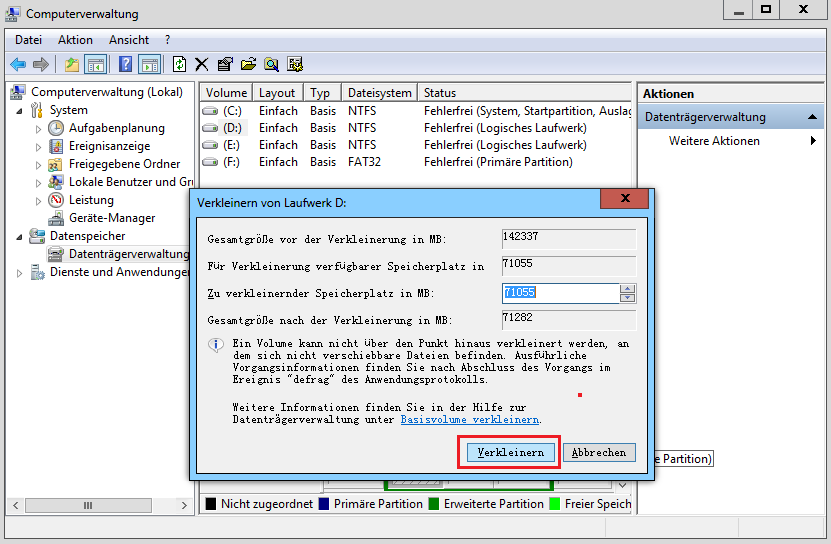Image resolution: width=831 pixels, height=544 pixels.
Task: Expand the Leistung tree node
Action: [38, 201]
